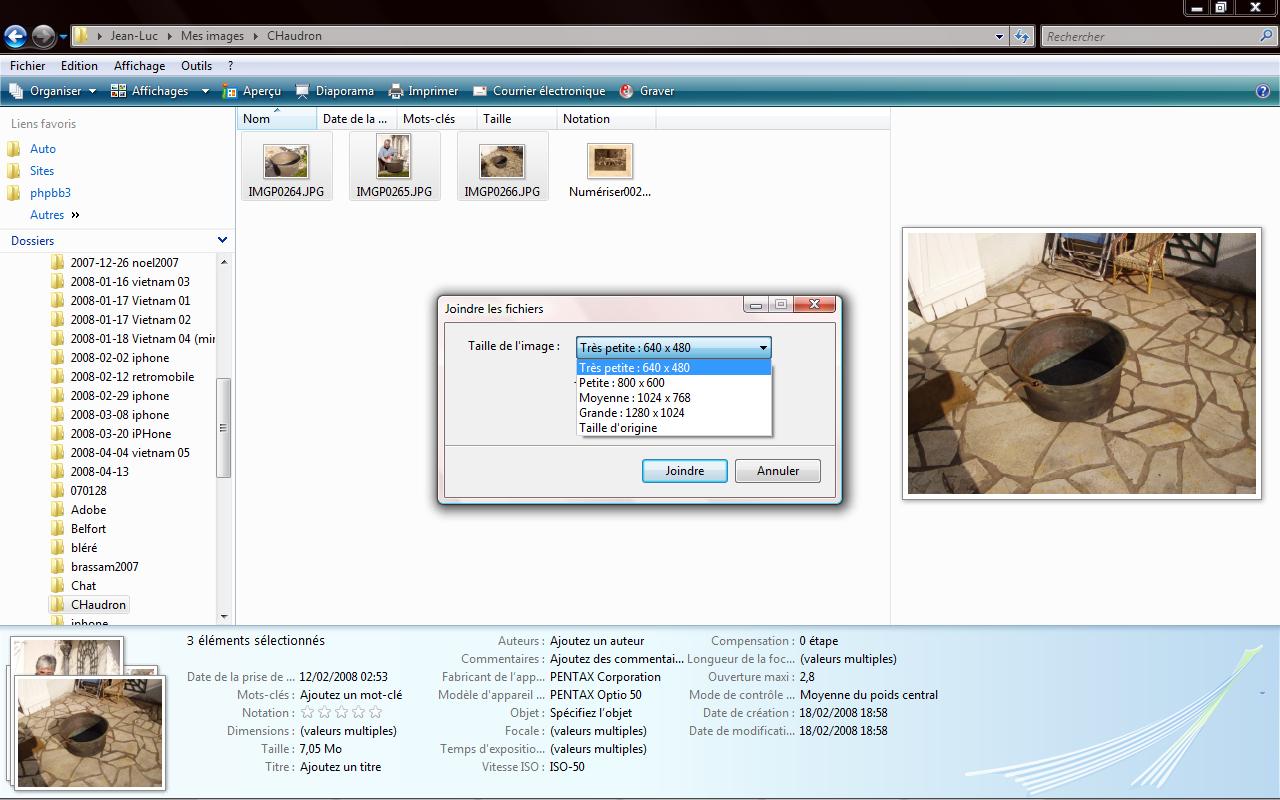
Task: Open the Affichage menu
Action: [139, 66]
